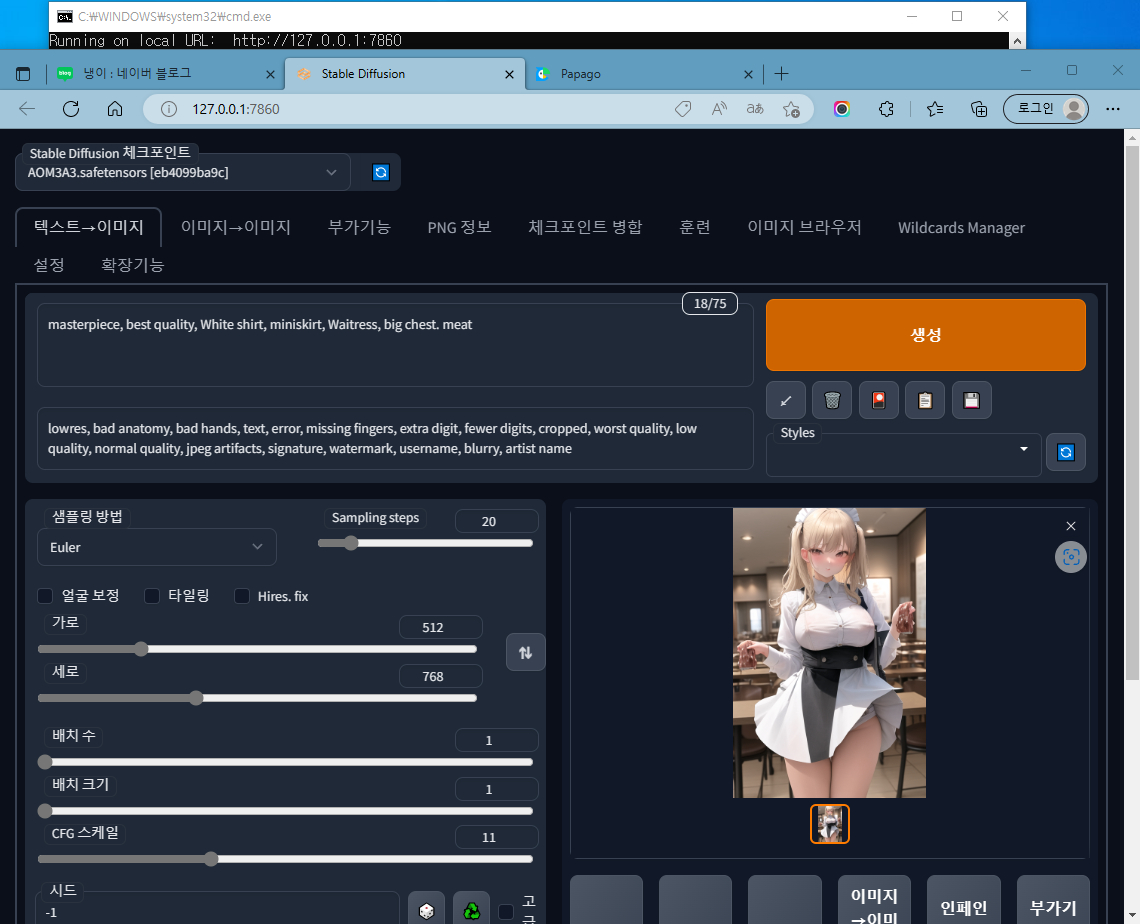Screen dimensions: 1140x924
Task: Adjust the 세로 height slider
Action: click(257, 698)
